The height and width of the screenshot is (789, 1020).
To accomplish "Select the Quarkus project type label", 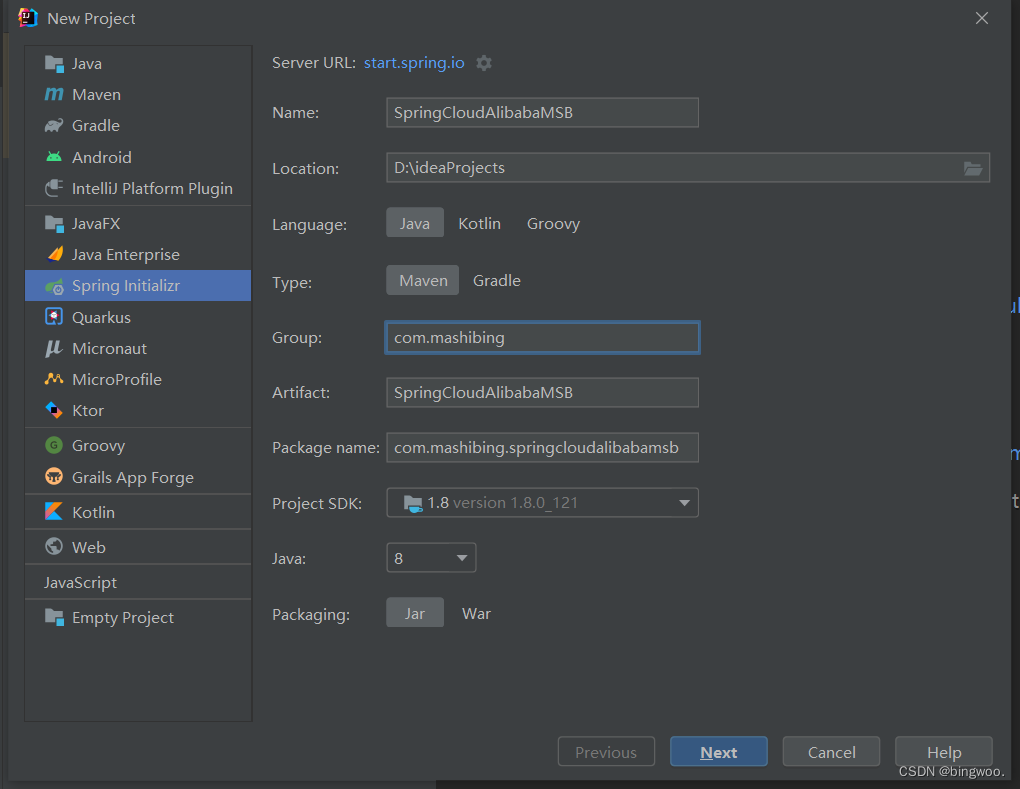I will click(x=101, y=317).
